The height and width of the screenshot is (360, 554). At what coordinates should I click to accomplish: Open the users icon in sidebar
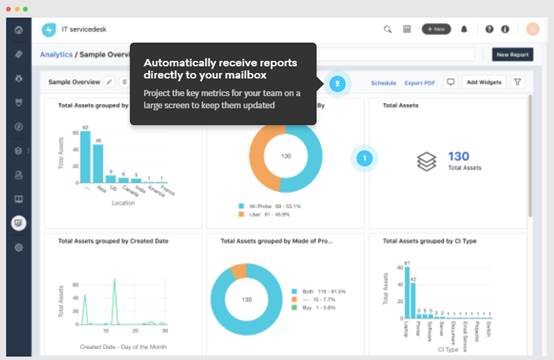tap(19, 175)
